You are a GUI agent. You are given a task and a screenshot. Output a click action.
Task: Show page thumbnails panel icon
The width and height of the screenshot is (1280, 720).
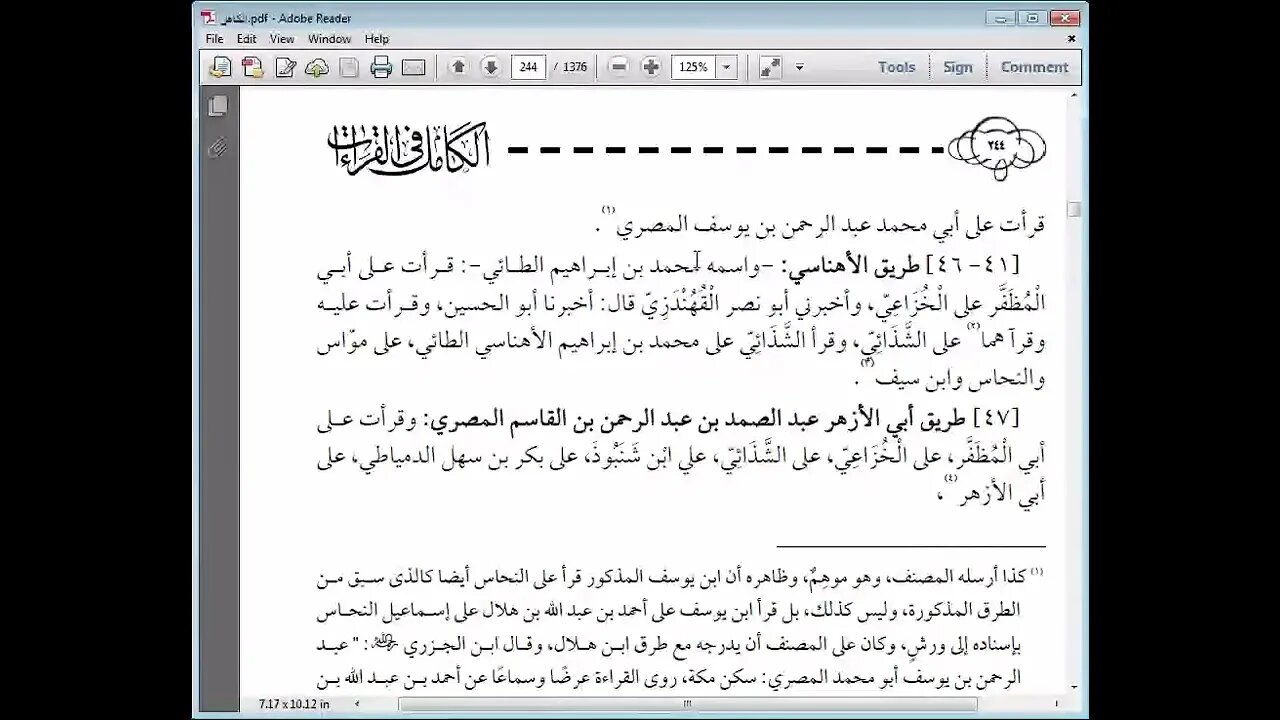pos(217,106)
